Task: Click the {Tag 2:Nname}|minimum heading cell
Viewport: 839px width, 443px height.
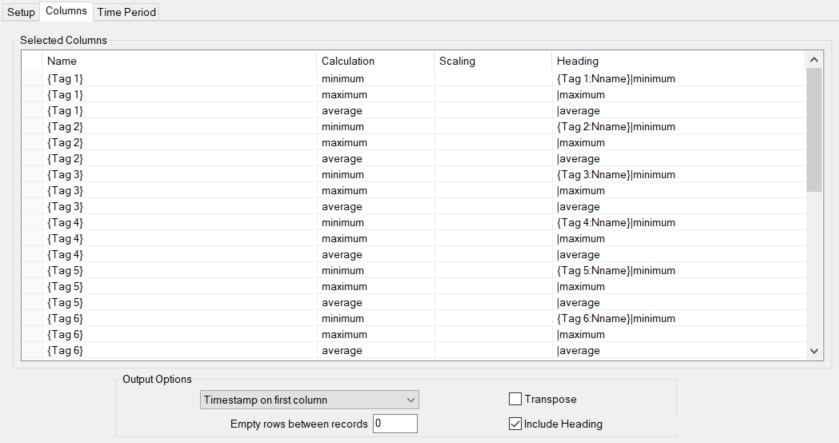Action: pyautogui.click(x=678, y=127)
